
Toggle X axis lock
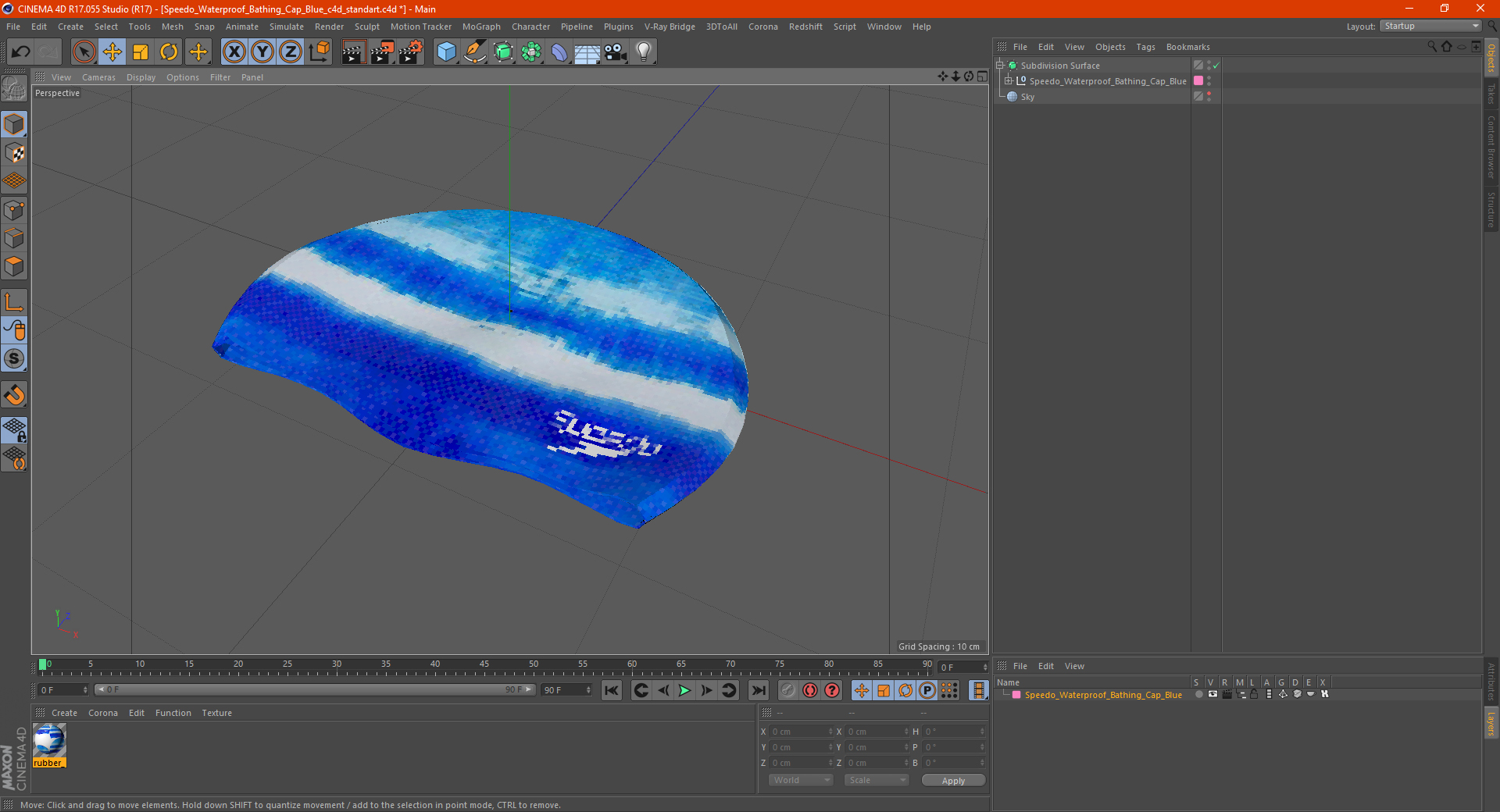[234, 52]
